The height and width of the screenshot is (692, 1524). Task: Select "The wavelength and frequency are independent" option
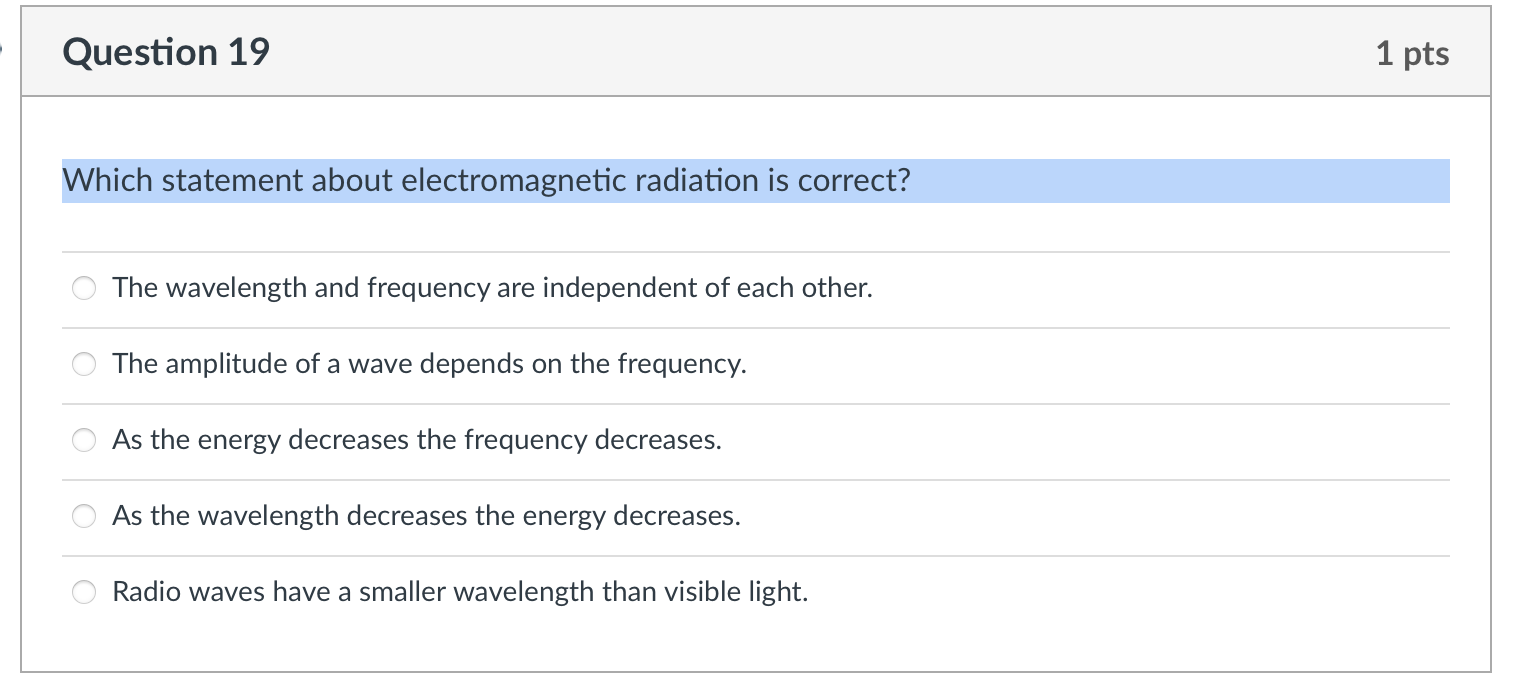tap(84, 288)
